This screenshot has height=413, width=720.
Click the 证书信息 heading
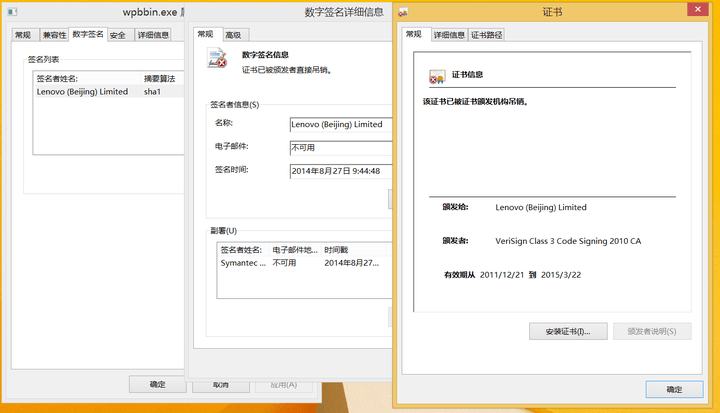coord(467,74)
